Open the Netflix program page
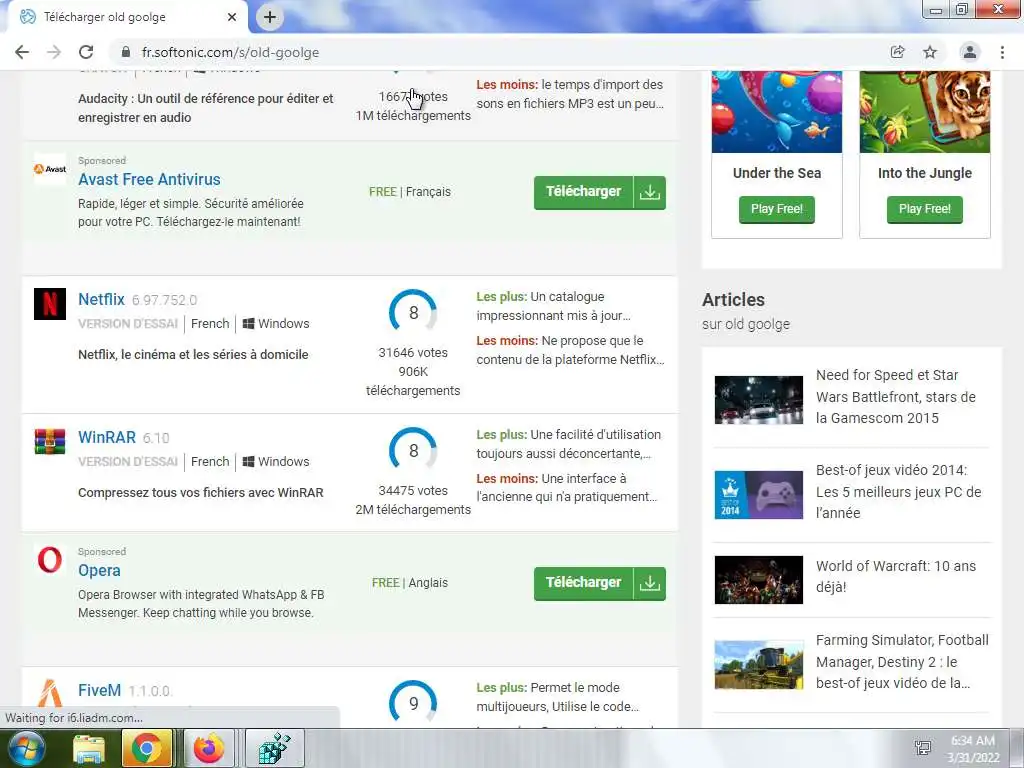This screenshot has height=768, width=1024. click(101, 299)
